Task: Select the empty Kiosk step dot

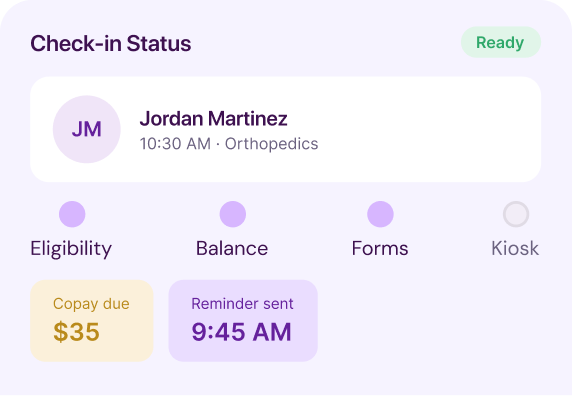Action: pos(516,214)
